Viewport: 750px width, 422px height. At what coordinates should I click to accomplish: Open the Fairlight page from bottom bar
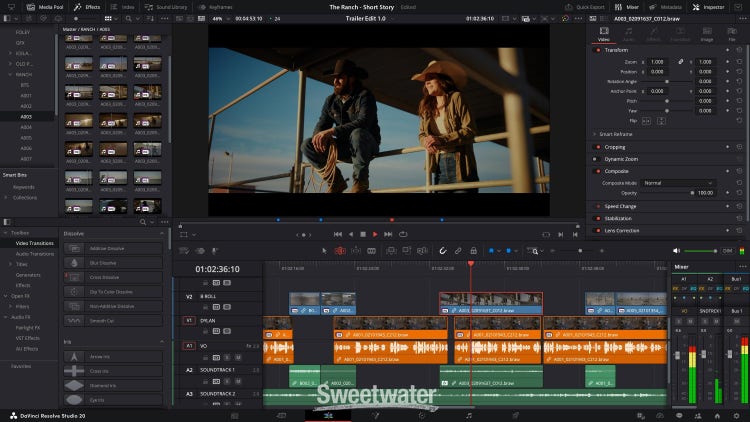pyautogui.click(x=468, y=415)
